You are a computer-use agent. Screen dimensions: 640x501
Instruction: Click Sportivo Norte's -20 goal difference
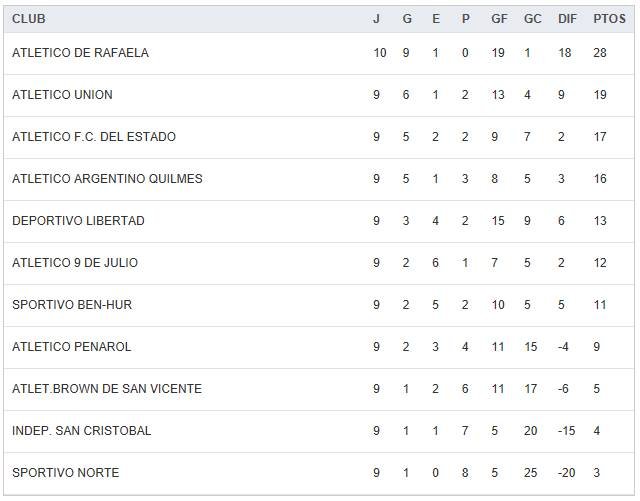(565, 473)
